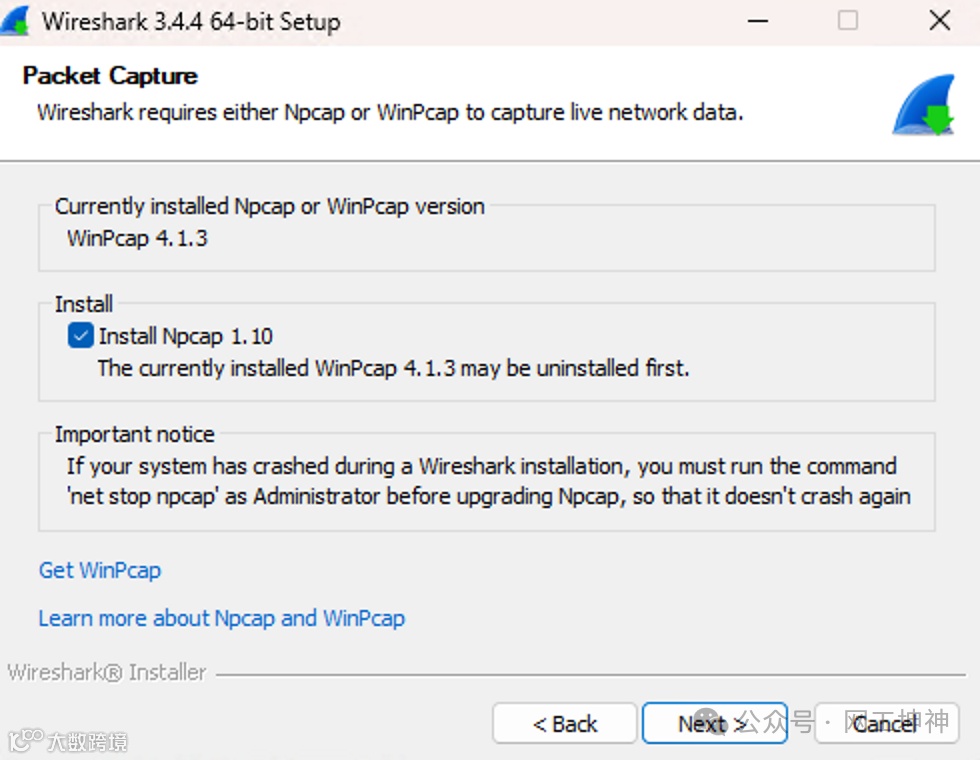Image resolution: width=980 pixels, height=760 pixels.
Task: Click the disabled maximize button
Action: tap(848, 21)
